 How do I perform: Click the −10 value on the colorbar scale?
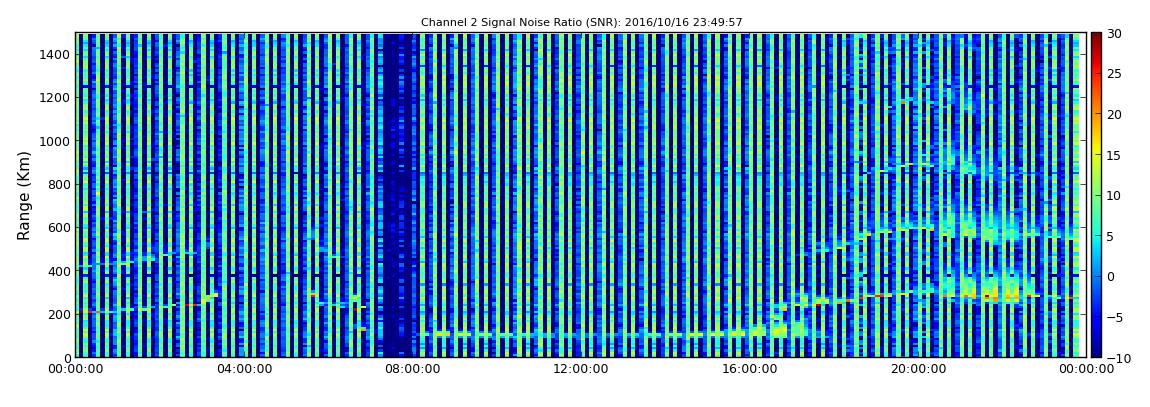tap(1119, 357)
